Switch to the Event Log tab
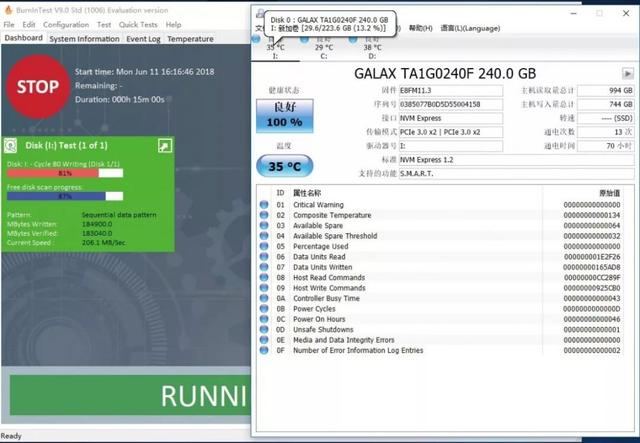Screen dimensions: 640x443 point(143,39)
